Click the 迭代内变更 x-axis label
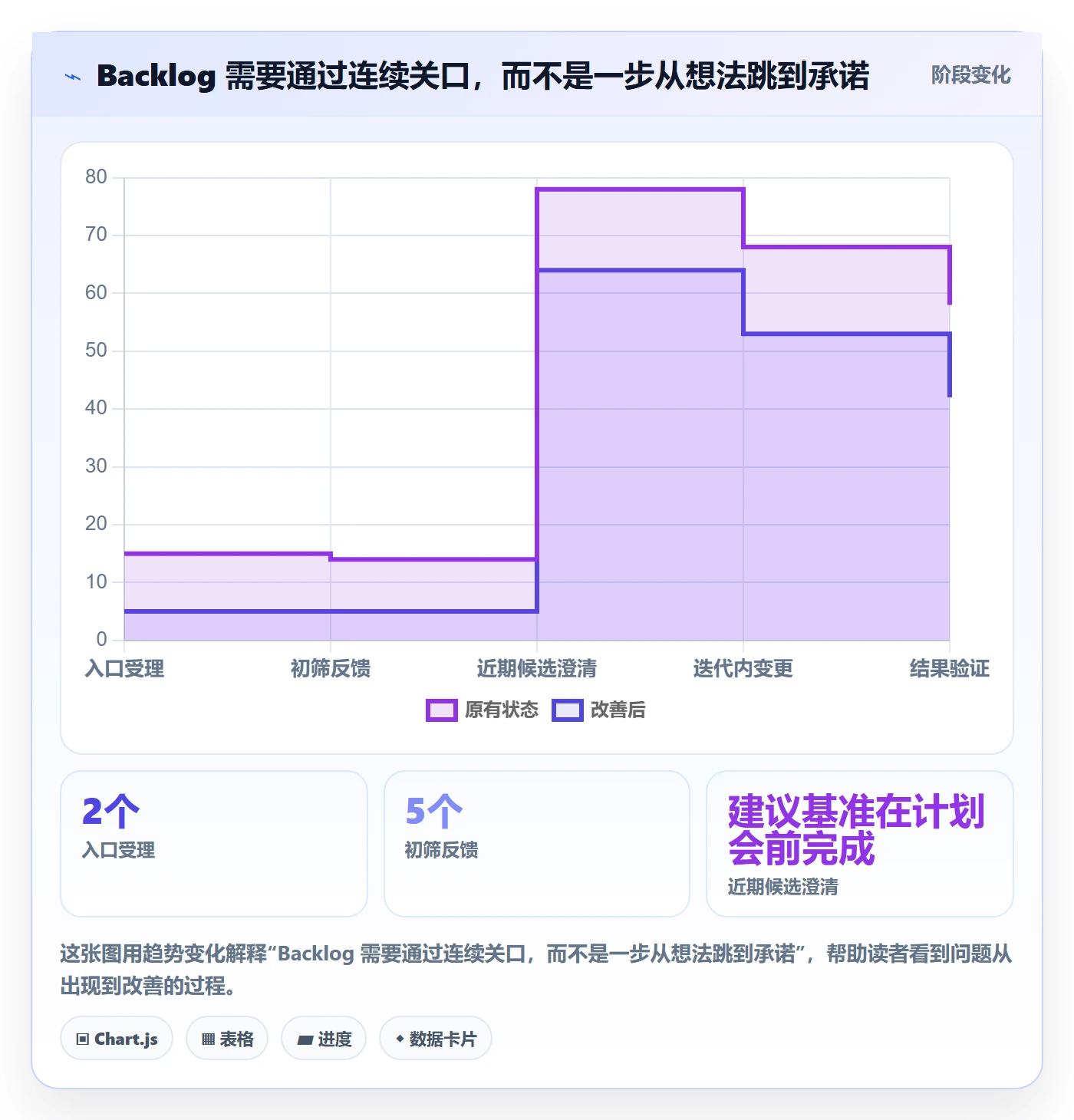The width and height of the screenshot is (1074, 1120). 743,669
